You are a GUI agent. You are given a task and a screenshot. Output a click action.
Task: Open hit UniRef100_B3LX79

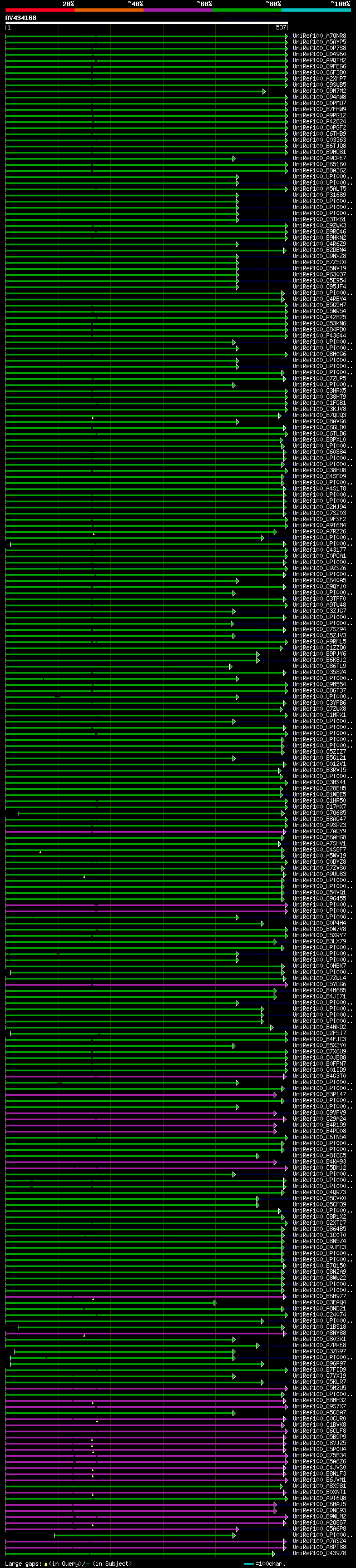[x=319, y=941]
